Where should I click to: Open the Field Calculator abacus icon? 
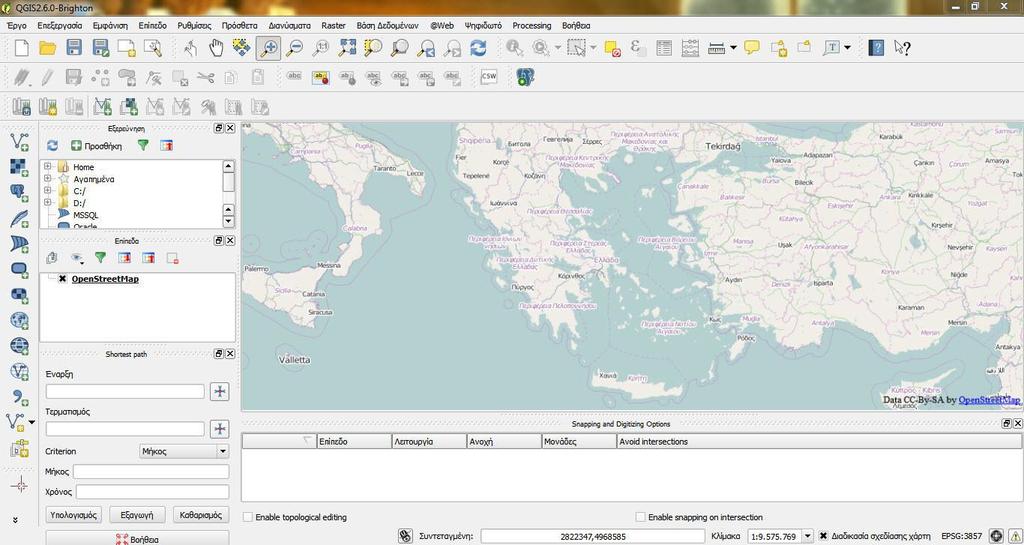[690, 48]
